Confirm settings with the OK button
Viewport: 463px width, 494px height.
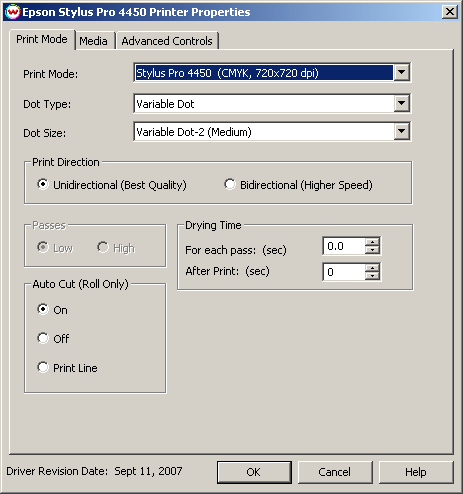click(x=254, y=472)
